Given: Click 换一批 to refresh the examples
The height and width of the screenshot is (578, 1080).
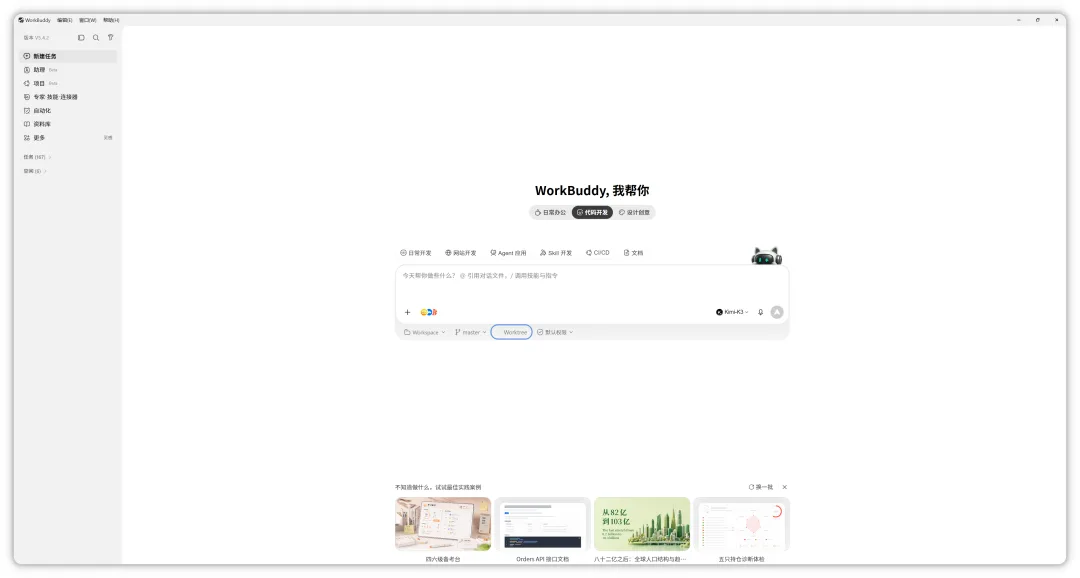Looking at the screenshot, I should coord(761,487).
